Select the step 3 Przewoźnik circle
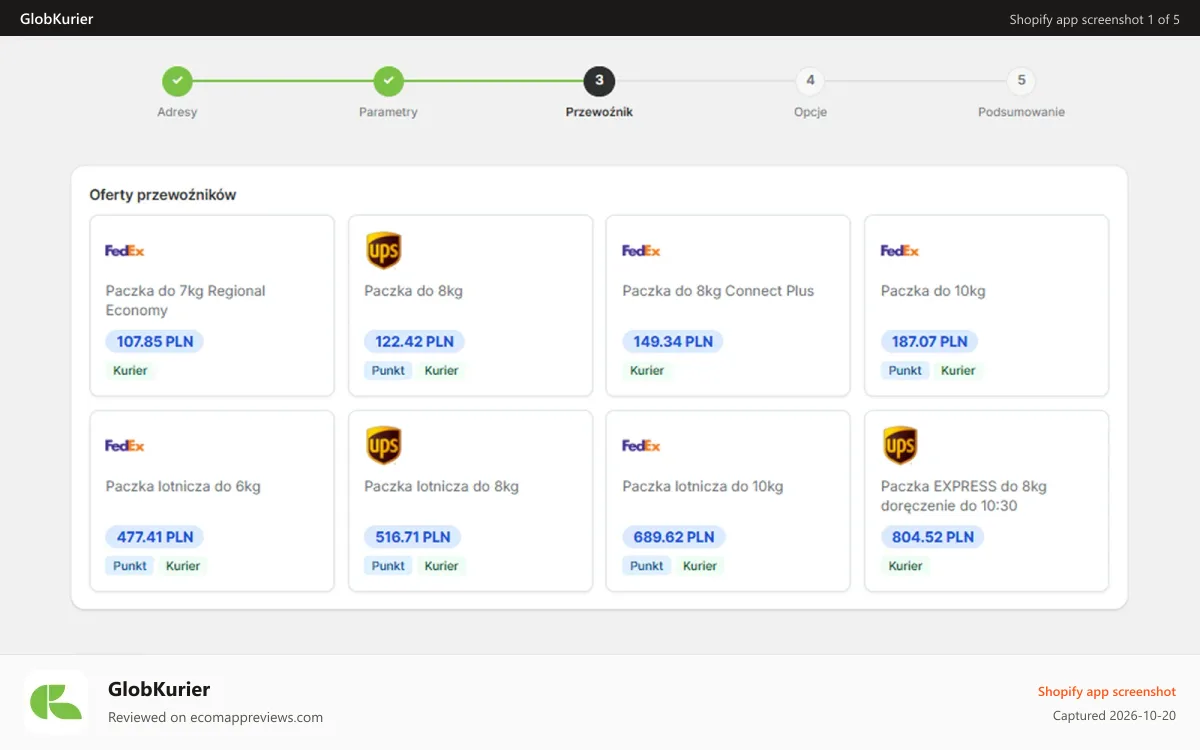Screen dimensions: 1200x750 point(599,81)
